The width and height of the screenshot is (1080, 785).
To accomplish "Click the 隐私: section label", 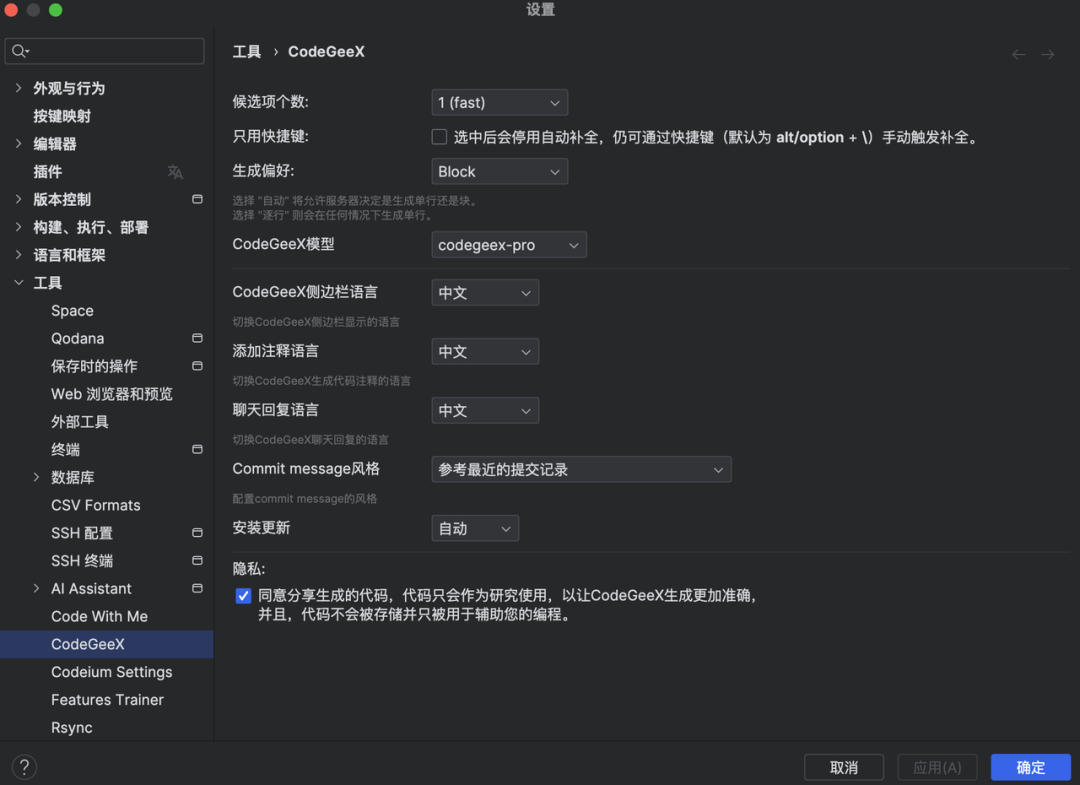I will coord(249,569).
